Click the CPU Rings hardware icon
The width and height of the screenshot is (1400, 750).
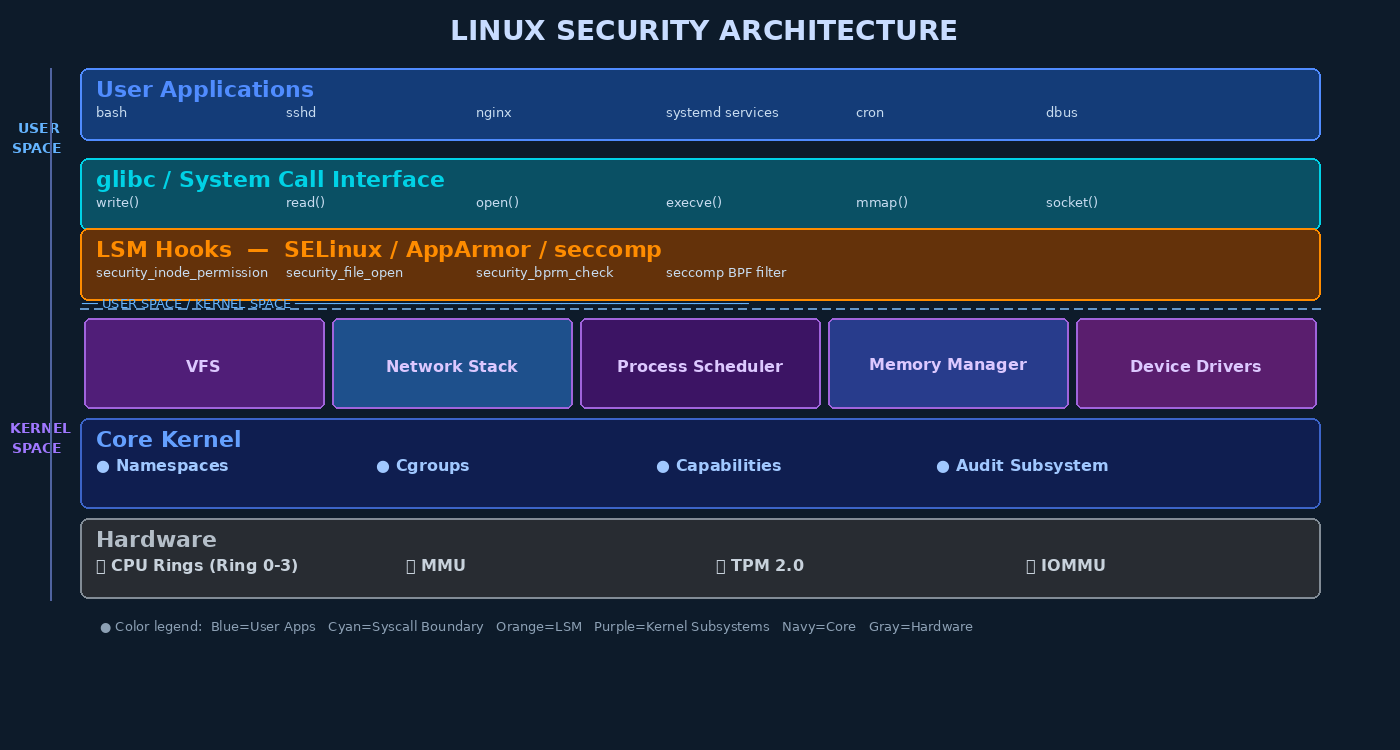[99, 565]
